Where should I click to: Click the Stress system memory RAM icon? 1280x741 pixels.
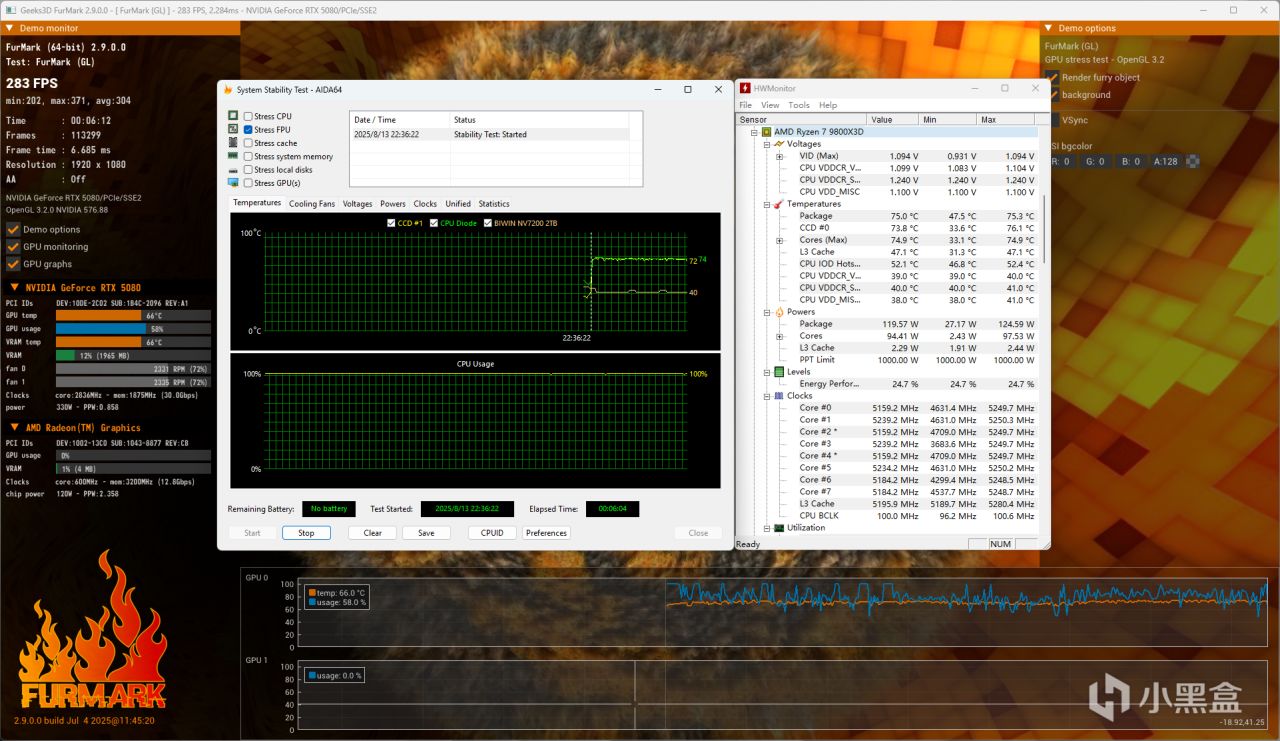point(233,156)
